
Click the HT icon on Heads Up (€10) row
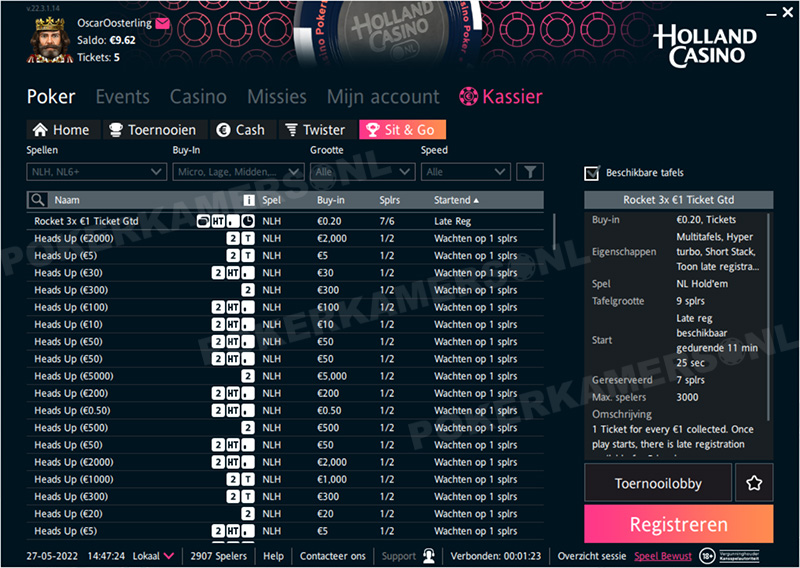(233, 325)
